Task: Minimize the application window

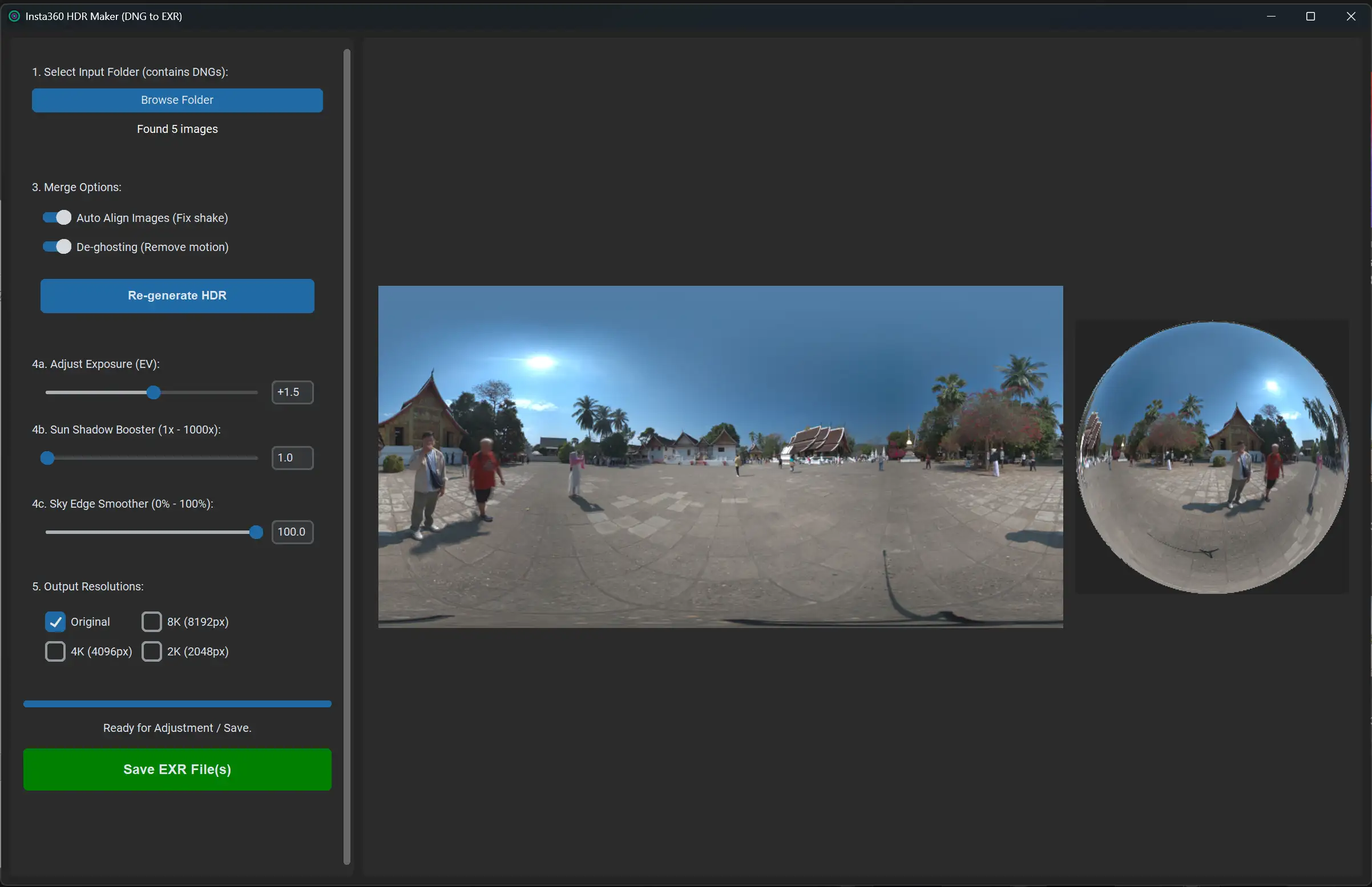Action: point(1271,16)
